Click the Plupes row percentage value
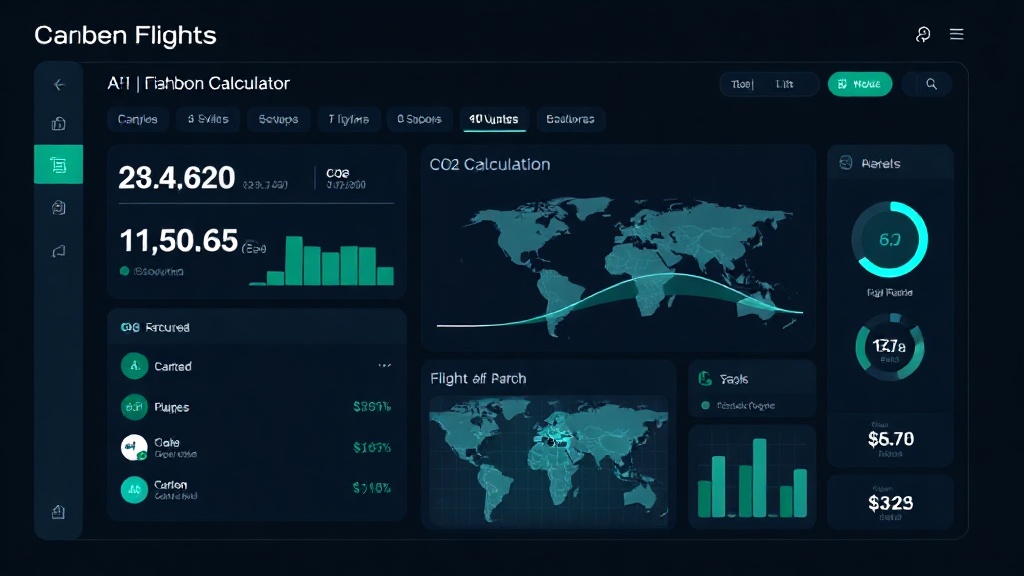1024x576 pixels. pos(372,407)
